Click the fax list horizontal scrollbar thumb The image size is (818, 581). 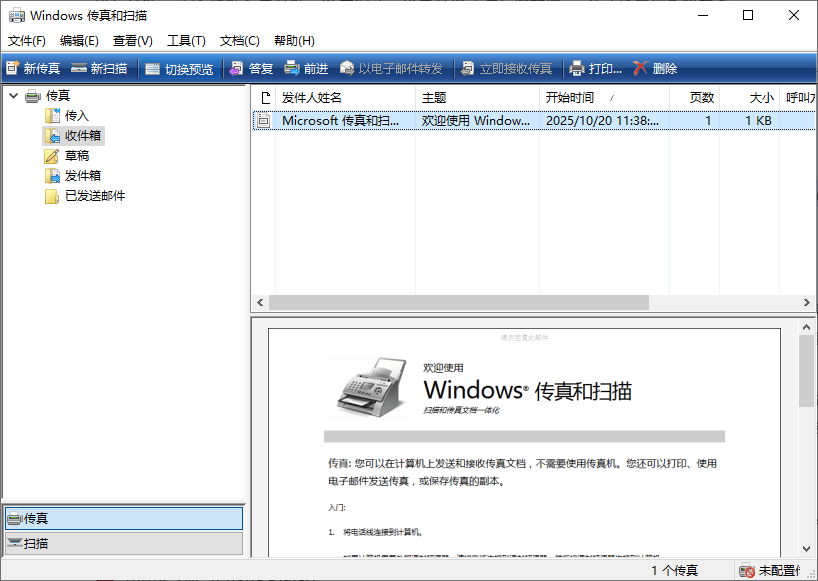pos(459,302)
